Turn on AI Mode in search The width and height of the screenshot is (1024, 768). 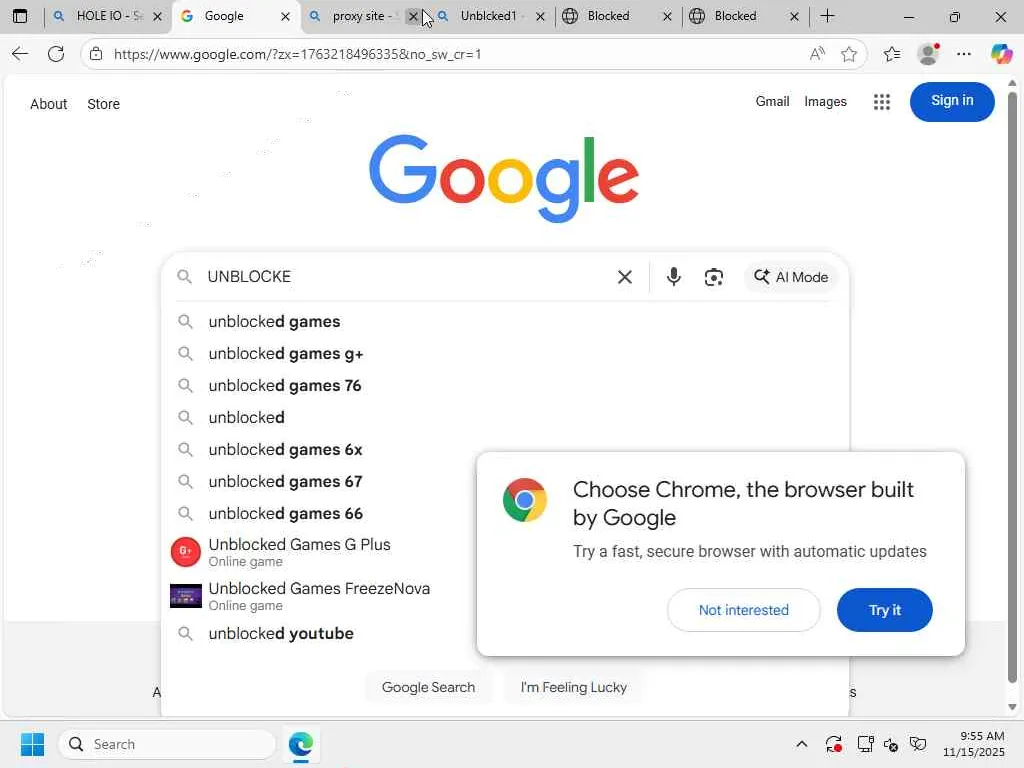point(791,277)
